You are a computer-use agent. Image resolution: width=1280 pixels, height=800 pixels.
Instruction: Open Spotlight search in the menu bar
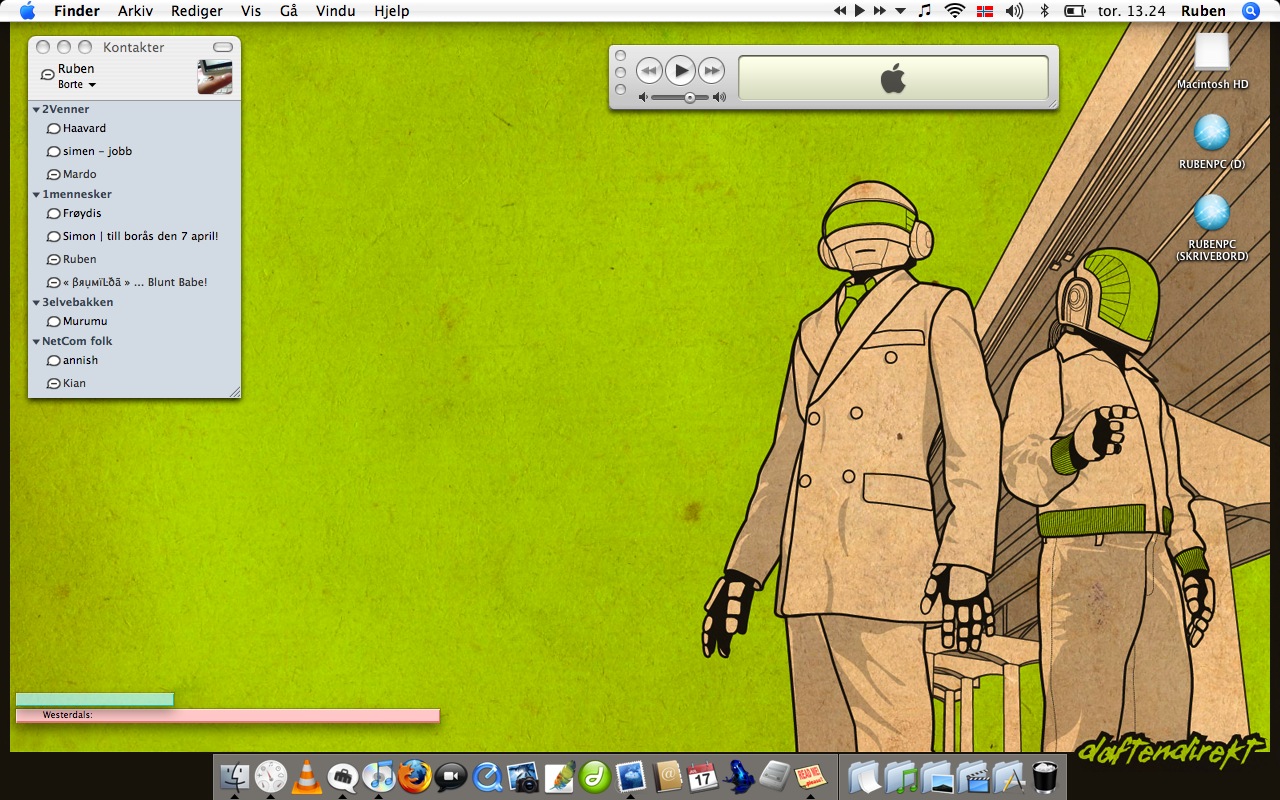(x=1251, y=11)
